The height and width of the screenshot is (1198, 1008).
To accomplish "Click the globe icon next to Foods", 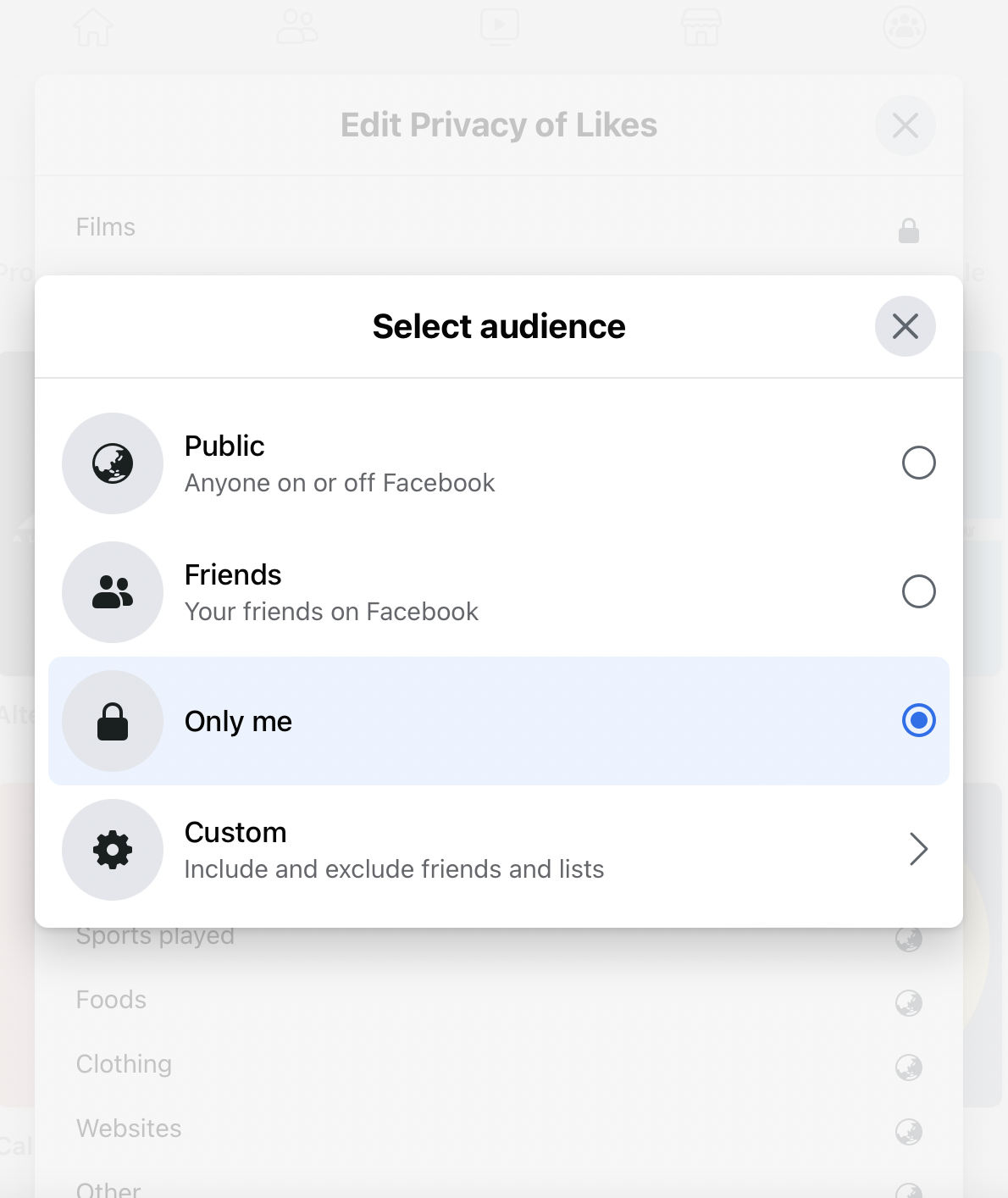I will pyautogui.click(x=908, y=1002).
